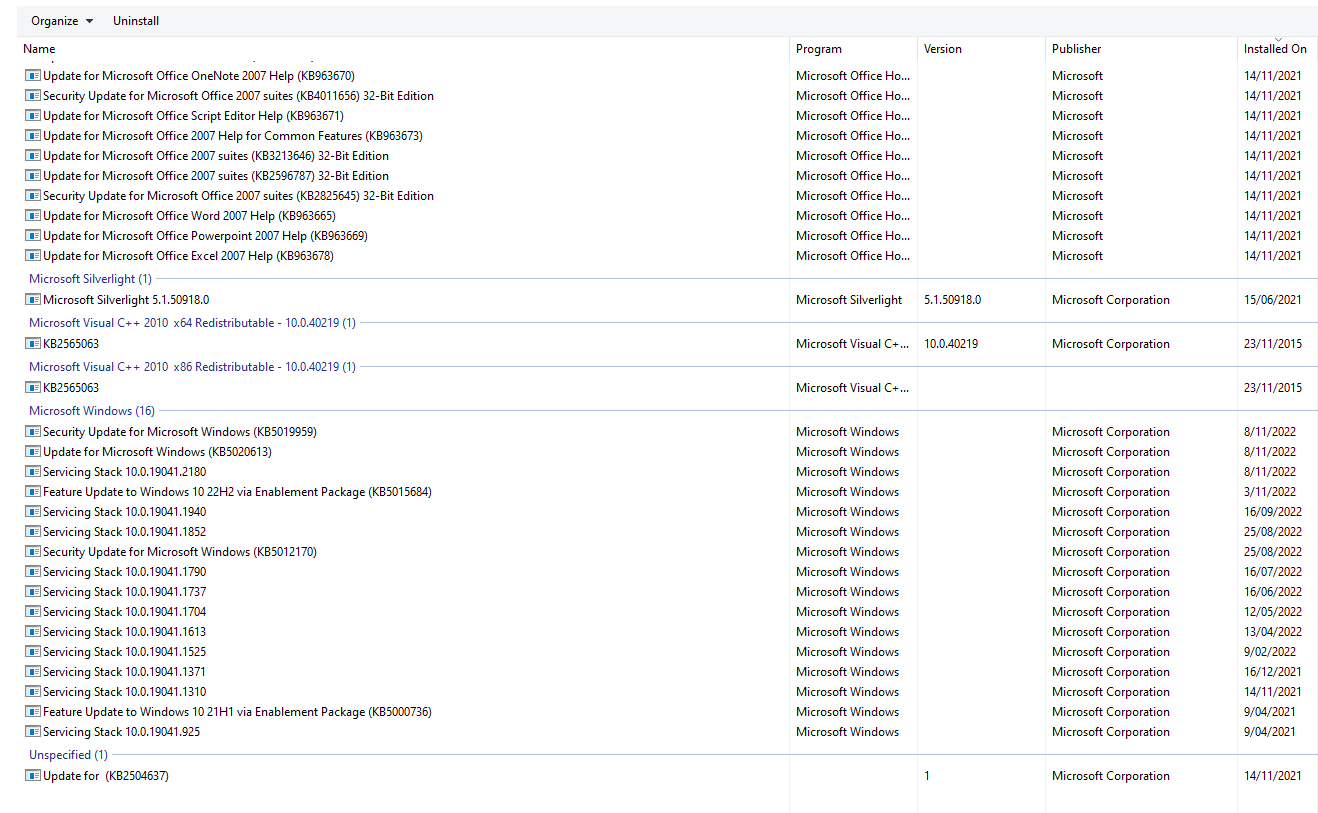Click icon of Security Update KB5019959

(x=33, y=432)
